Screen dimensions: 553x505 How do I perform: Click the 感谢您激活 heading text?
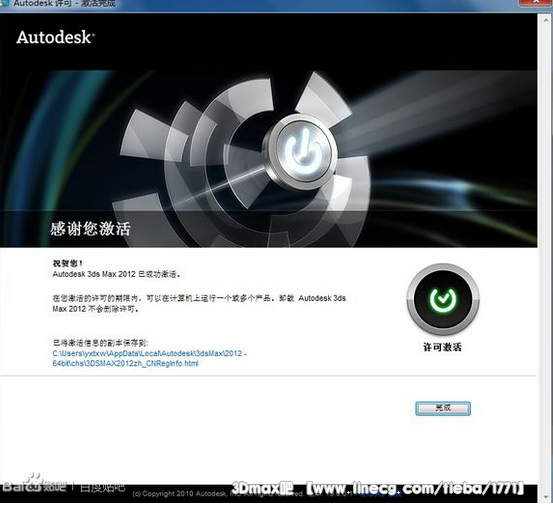pos(91,229)
